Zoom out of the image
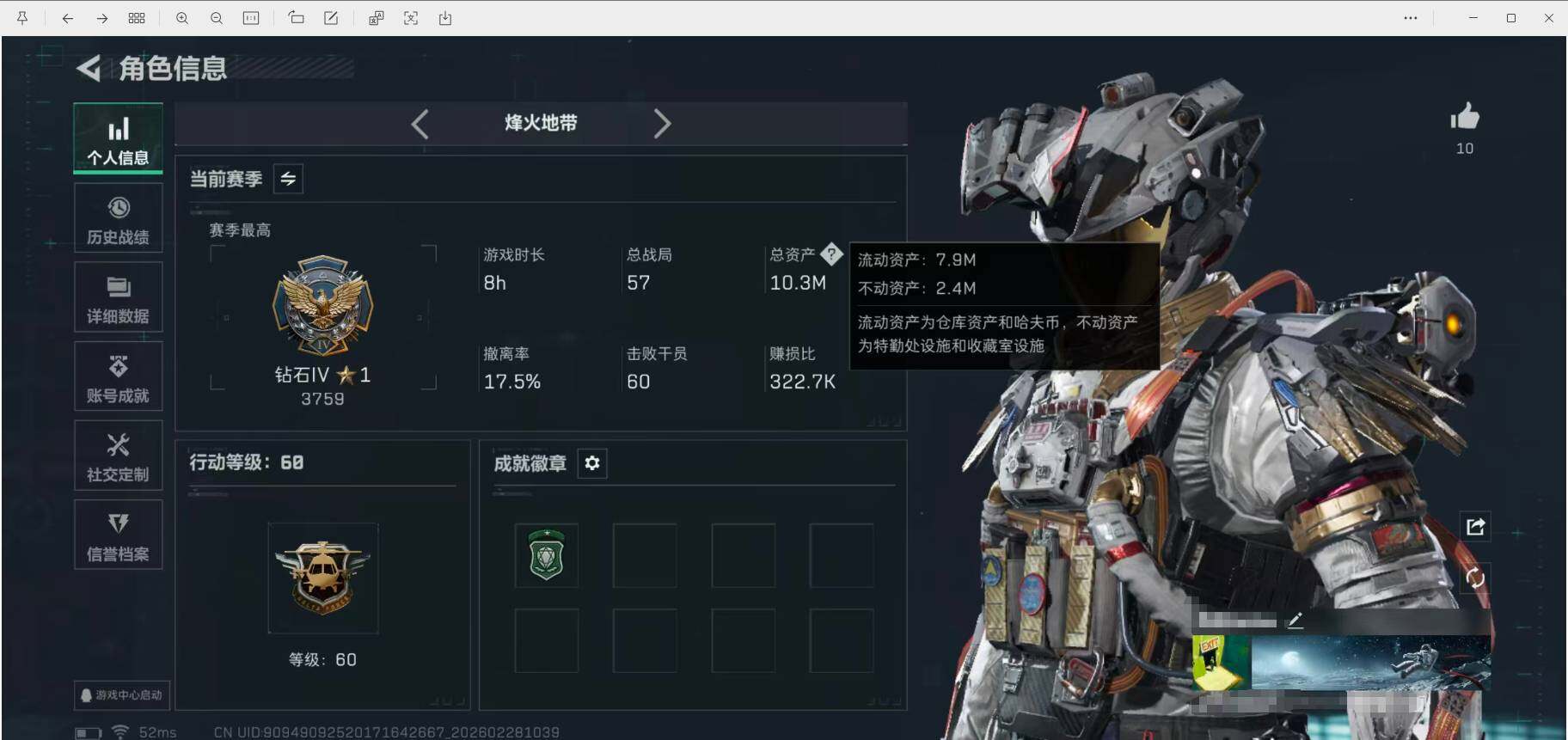The width and height of the screenshot is (1568, 740). (217, 18)
